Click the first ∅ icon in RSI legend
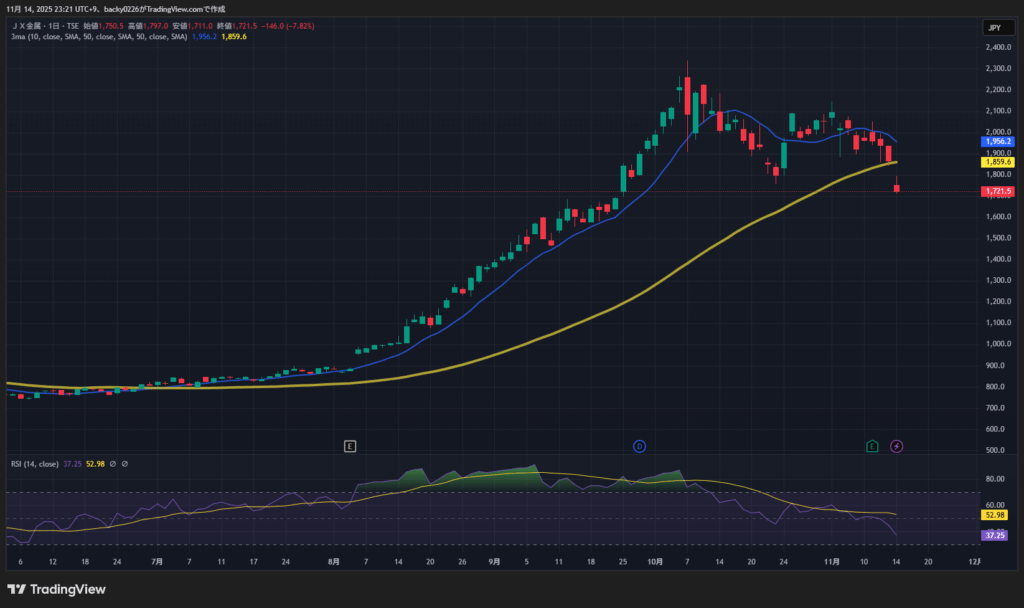 click(113, 464)
